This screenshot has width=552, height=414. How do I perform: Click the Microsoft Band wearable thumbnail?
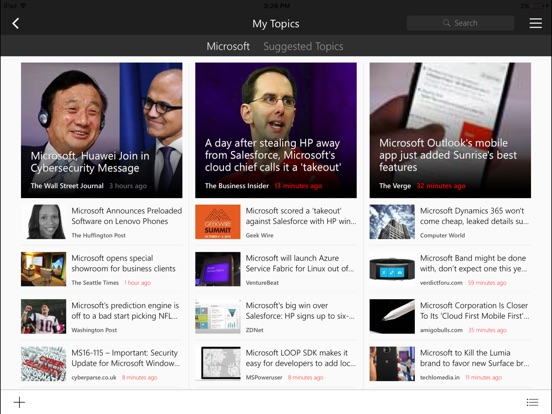coord(392,269)
